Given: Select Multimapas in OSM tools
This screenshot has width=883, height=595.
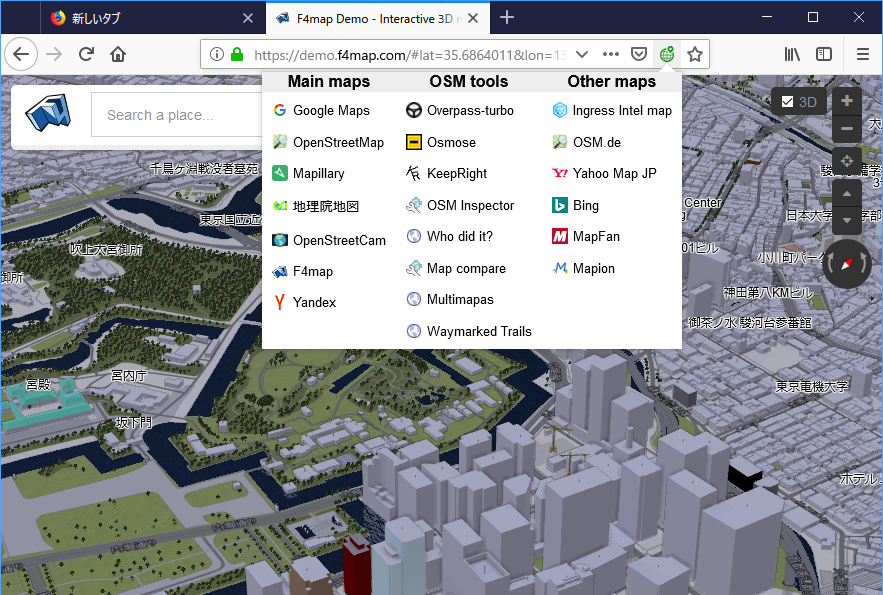Looking at the screenshot, I should click(x=449, y=299).
